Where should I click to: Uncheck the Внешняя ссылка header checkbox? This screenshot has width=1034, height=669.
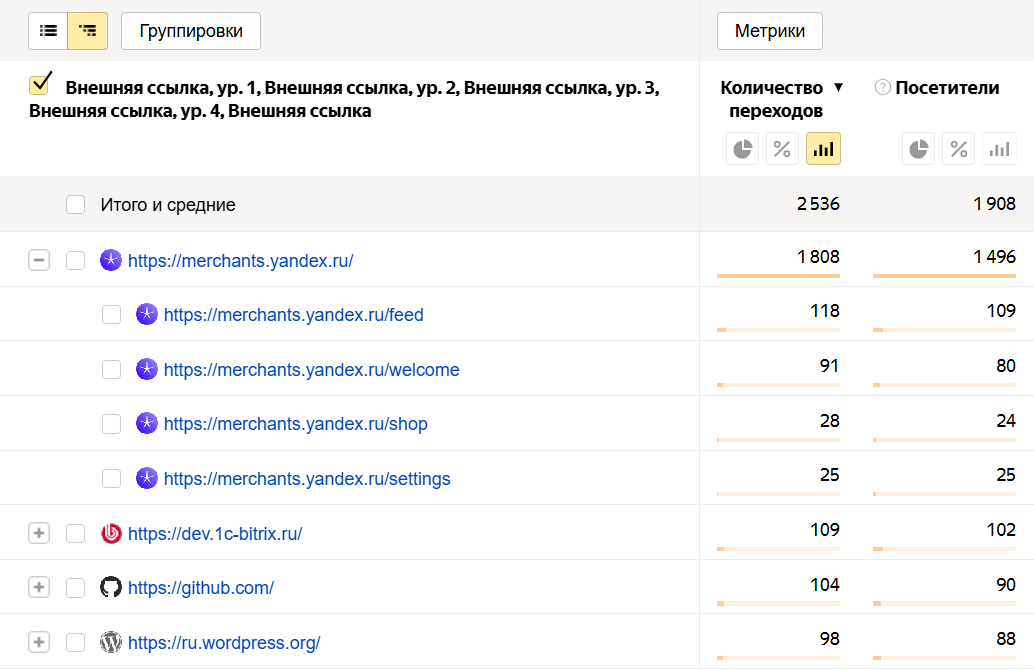[x=41, y=84]
